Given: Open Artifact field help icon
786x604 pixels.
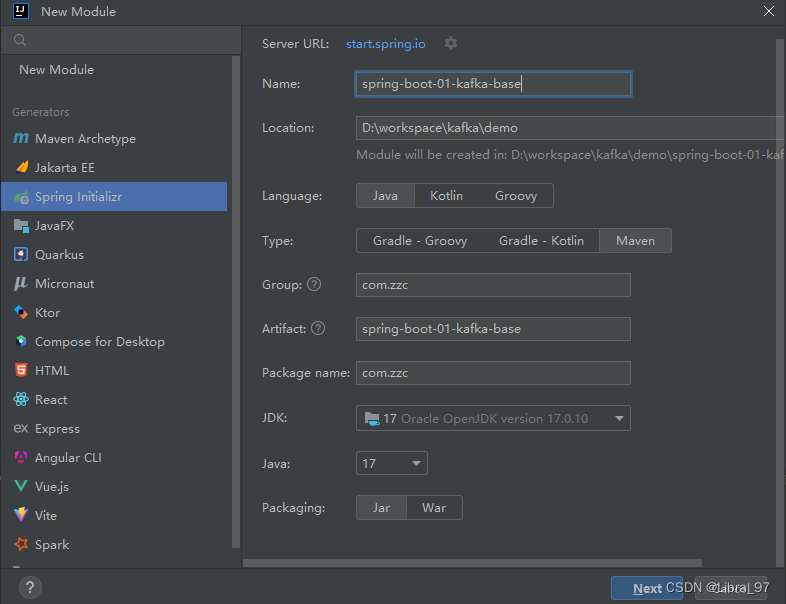Looking at the screenshot, I should (318, 328).
